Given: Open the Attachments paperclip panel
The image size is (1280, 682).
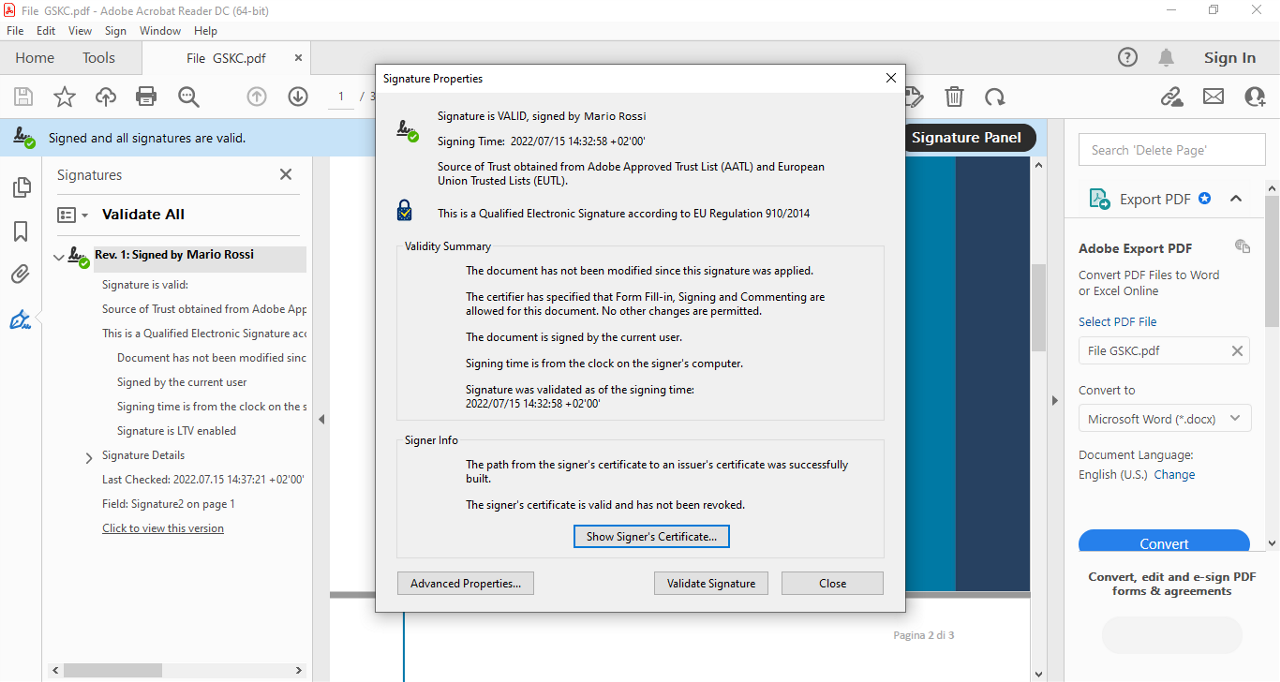Looking at the screenshot, I should pos(20,275).
